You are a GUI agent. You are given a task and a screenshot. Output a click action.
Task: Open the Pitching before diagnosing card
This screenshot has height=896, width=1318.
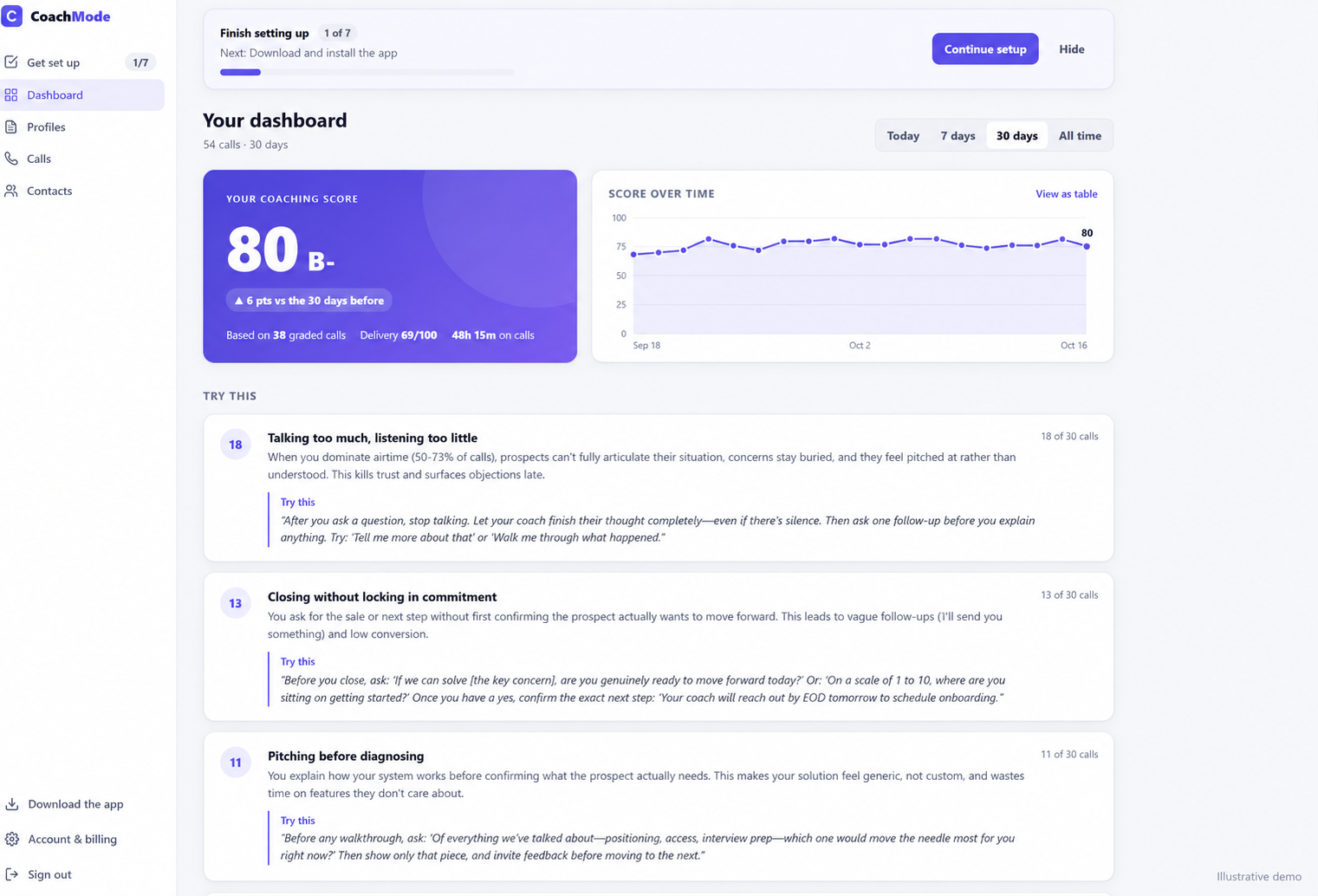[x=659, y=807]
